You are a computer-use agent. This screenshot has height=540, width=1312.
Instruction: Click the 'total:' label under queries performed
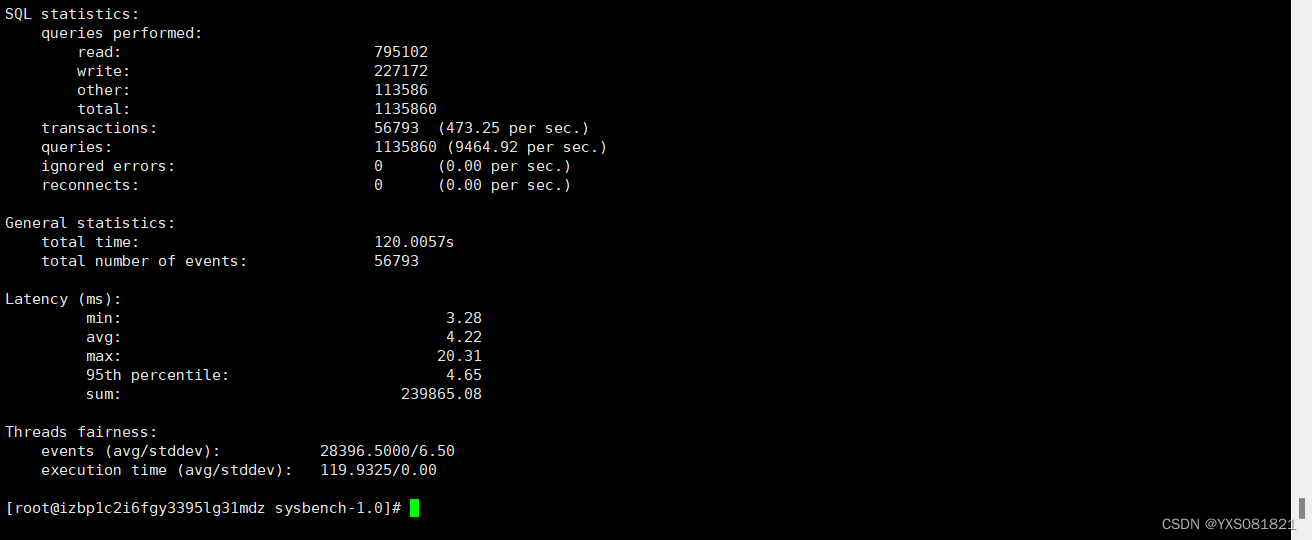104,109
